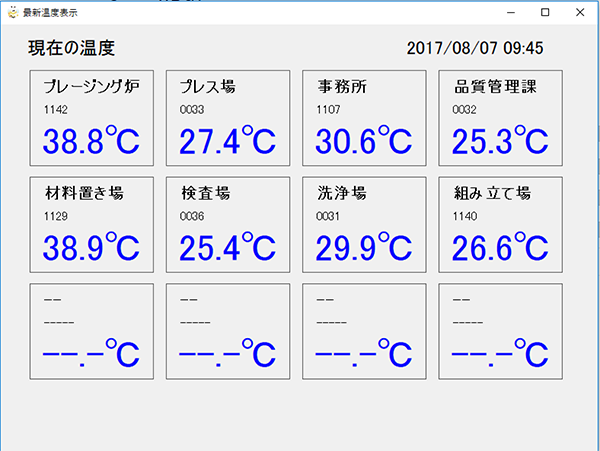Viewport: 600px width, 451px height.
Task: Click sensor ID 1140 label
Action: pyautogui.click(x=465, y=217)
